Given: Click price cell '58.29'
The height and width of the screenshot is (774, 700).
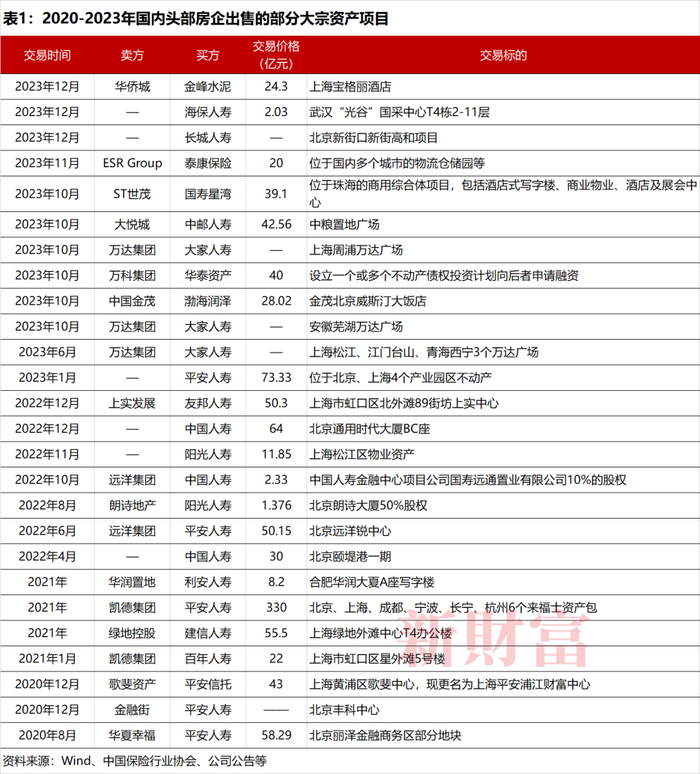Looking at the screenshot, I should (x=276, y=735).
